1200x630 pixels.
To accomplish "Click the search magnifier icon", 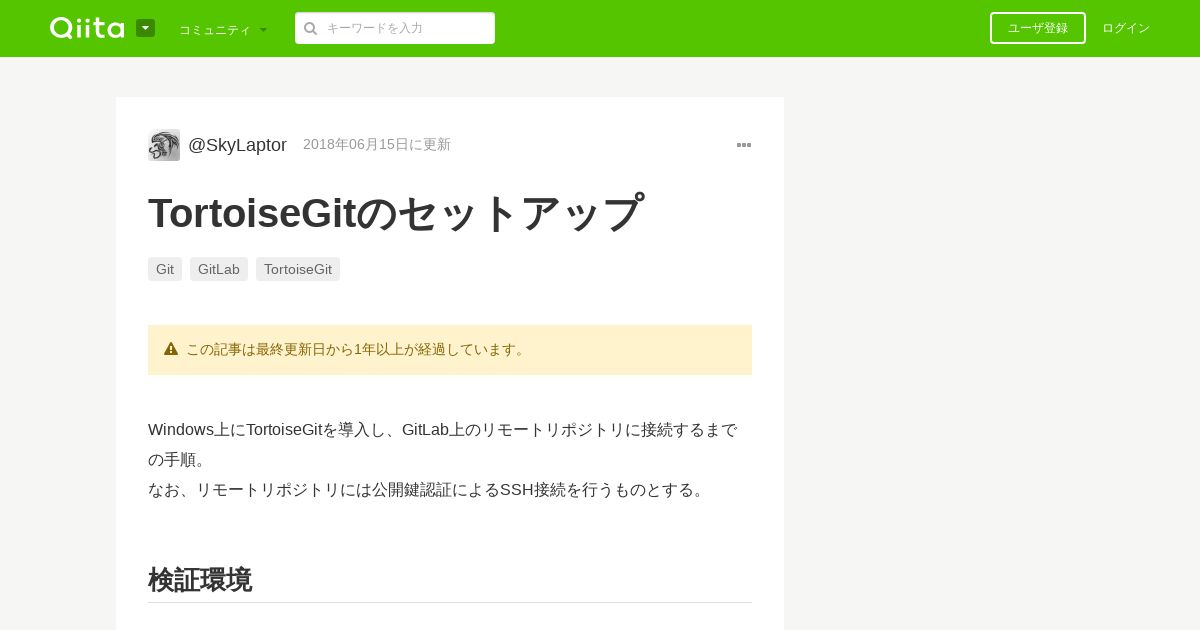I will click(x=311, y=28).
